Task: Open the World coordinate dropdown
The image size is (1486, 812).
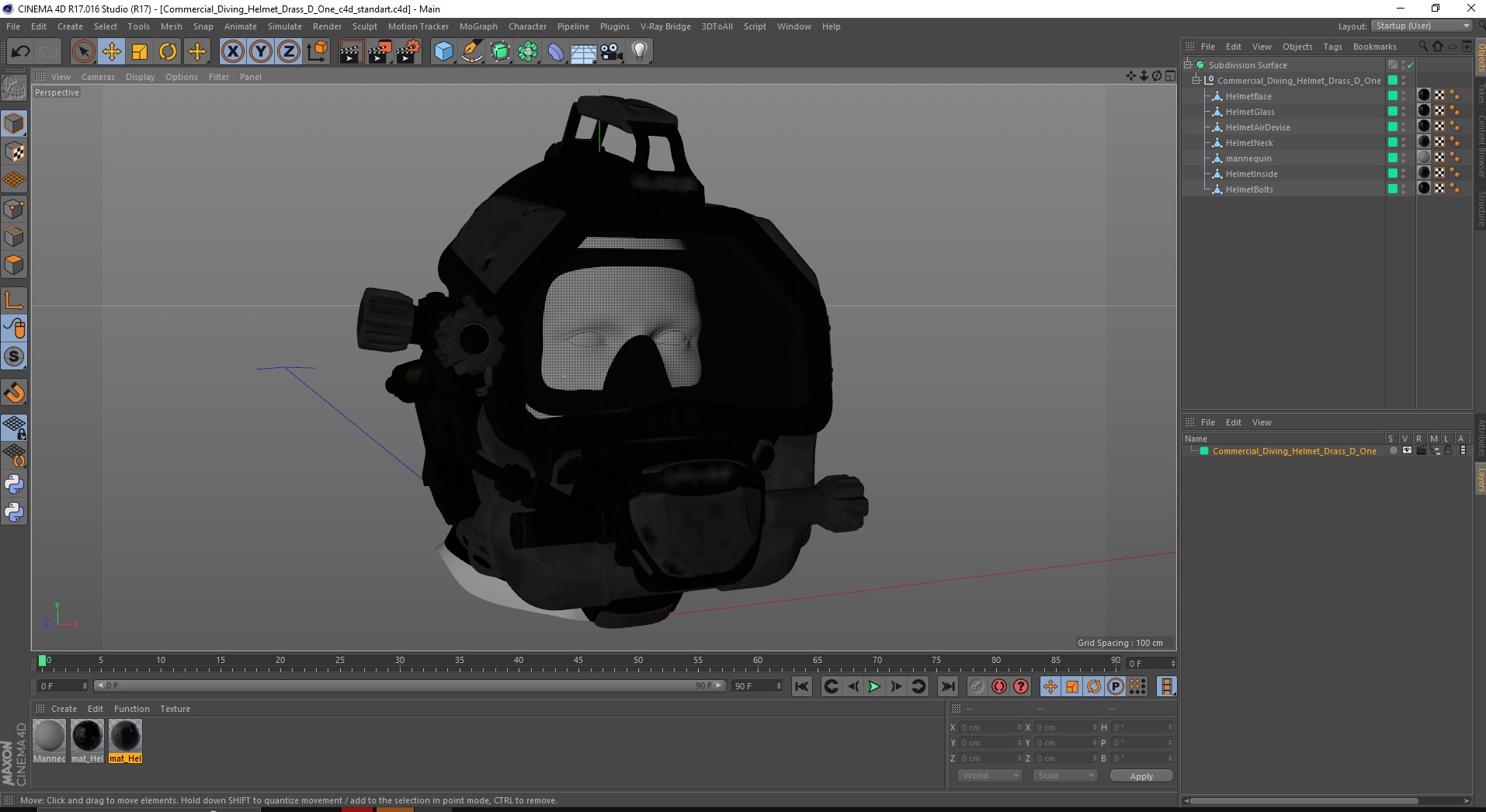Action: 990,776
